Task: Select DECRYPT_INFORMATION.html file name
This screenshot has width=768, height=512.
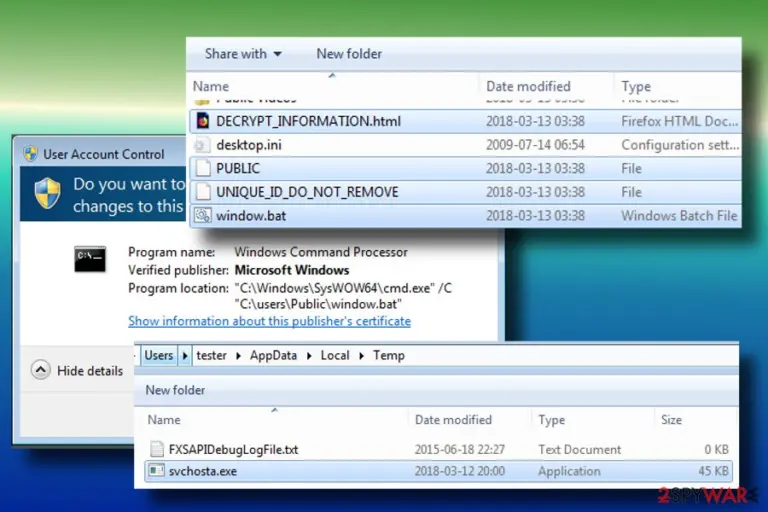Action: tap(308, 122)
